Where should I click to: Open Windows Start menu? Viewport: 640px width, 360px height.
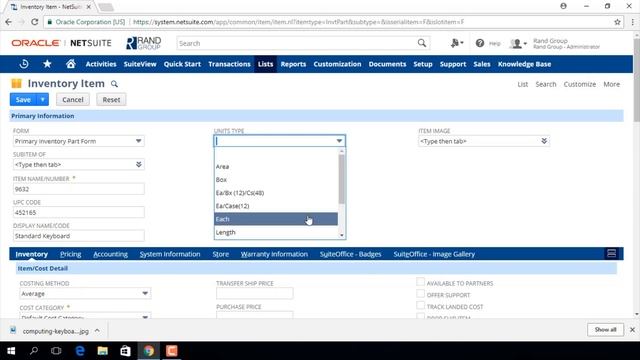pos(11,351)
